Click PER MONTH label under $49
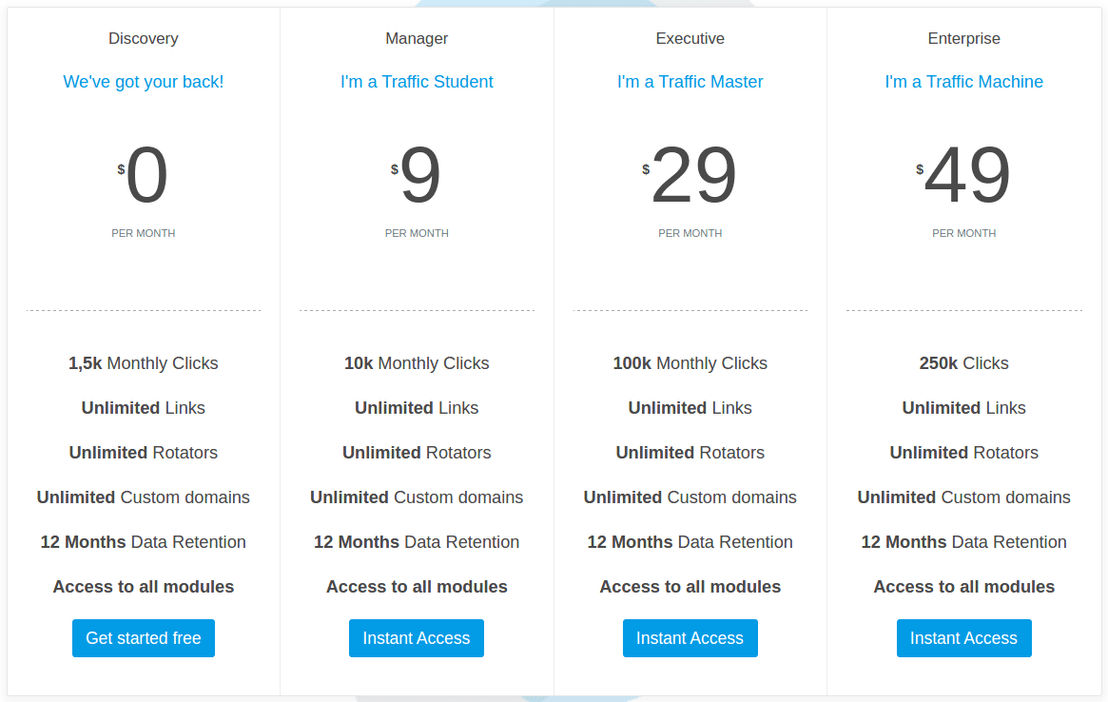1108x702 pixels. [964, 233]
